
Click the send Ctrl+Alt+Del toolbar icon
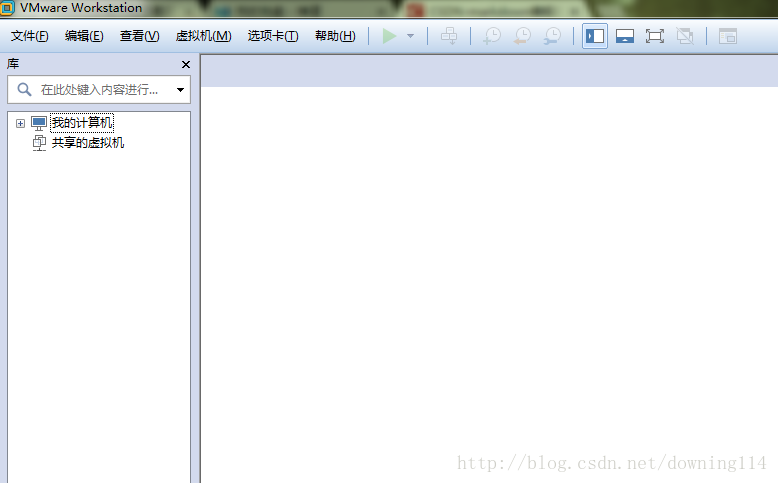pyautogui.click(x=449, y=36)
